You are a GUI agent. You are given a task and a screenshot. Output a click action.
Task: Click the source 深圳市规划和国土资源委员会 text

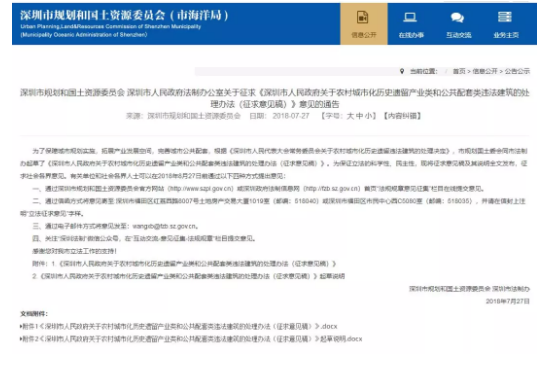point(194,116)
